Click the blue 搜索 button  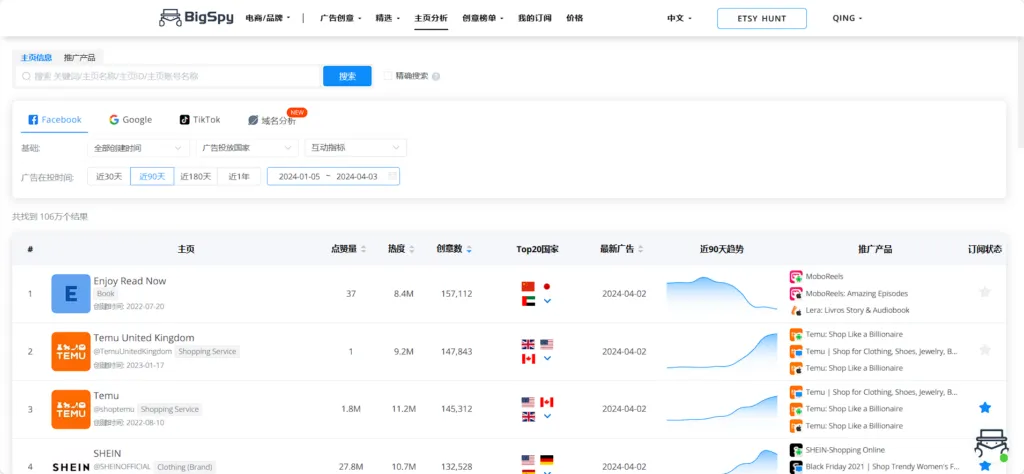click(x=347, y=76)
